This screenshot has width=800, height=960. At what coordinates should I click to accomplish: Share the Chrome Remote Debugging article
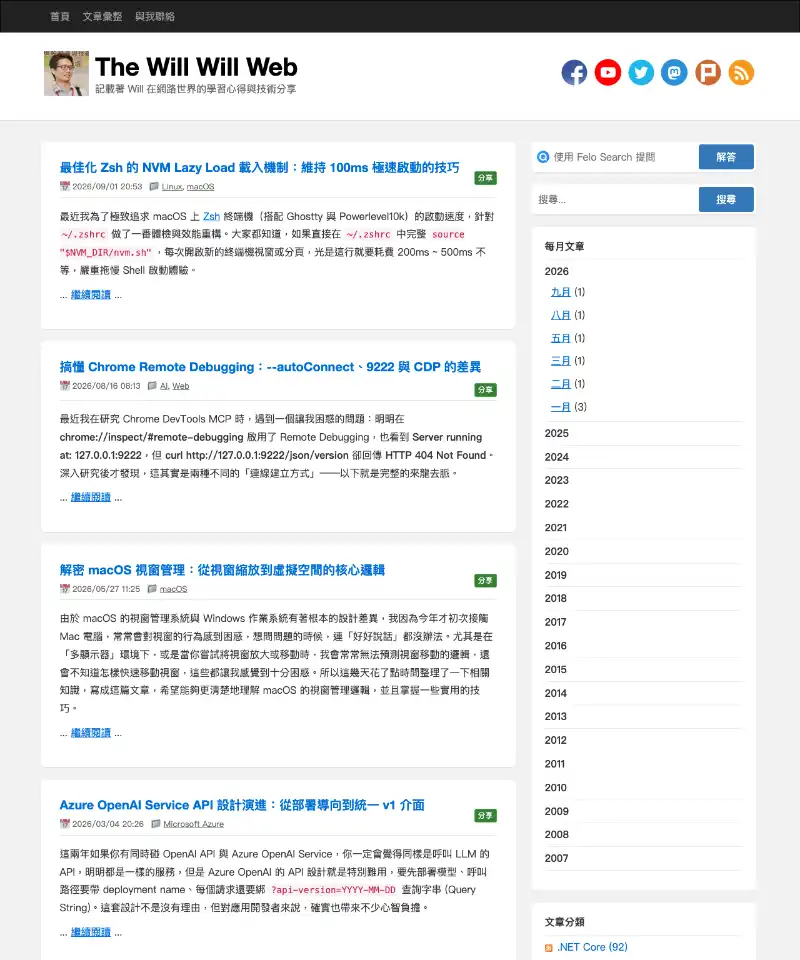pos(485,389)
